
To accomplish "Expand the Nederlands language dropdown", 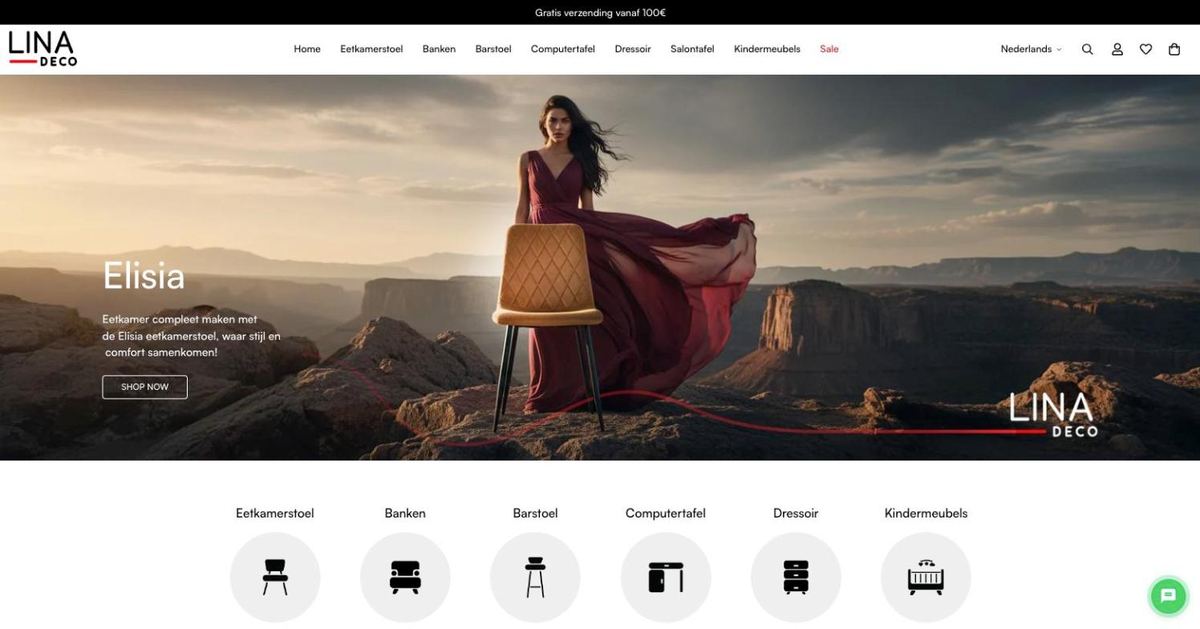I will [x=1031, y=49].
